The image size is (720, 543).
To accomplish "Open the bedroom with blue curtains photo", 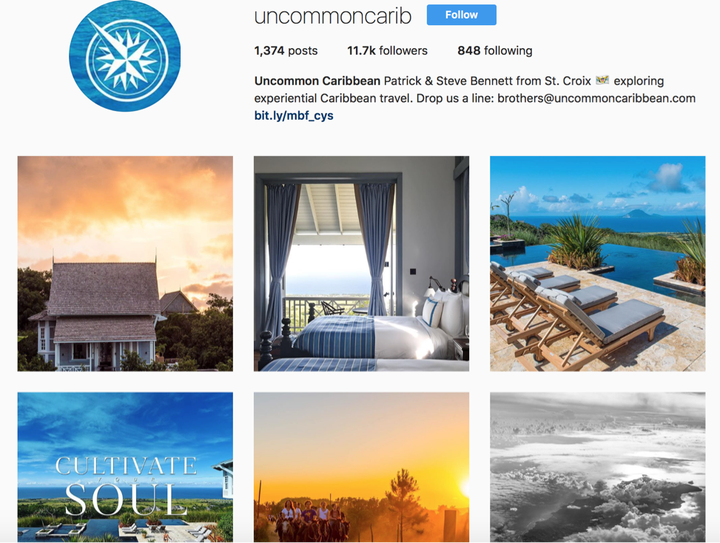I will pos(361,263).
